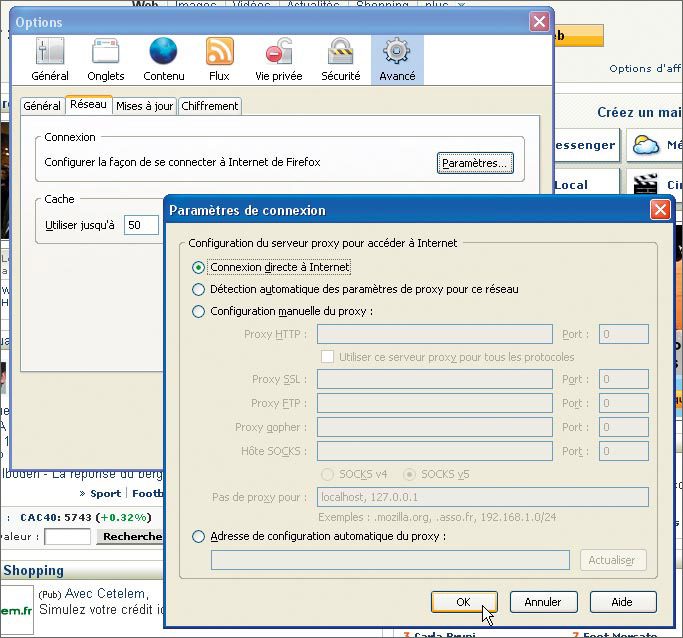Close the Paramètres de connexion dialog

pyautogui.click(x=659, y=210)
